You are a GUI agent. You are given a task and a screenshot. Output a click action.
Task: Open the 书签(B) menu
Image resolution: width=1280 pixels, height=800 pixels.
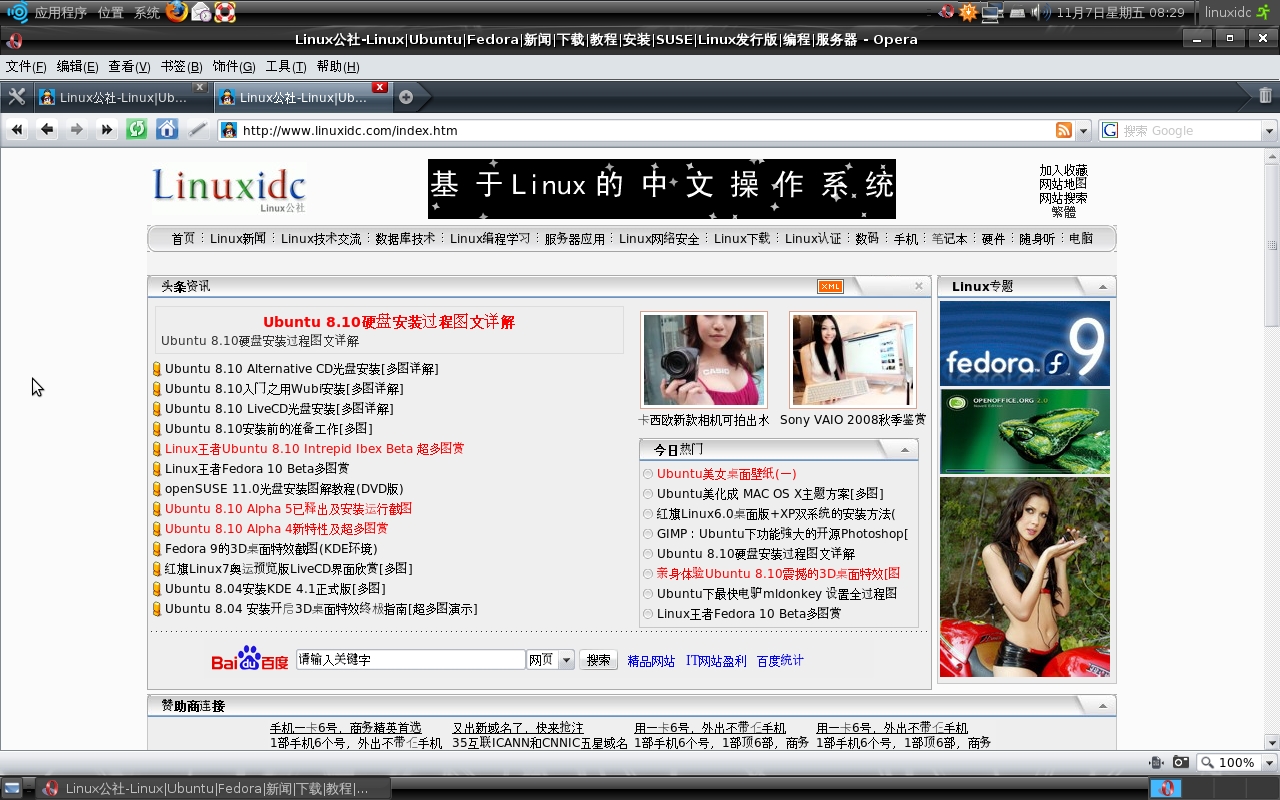(181, 67)
